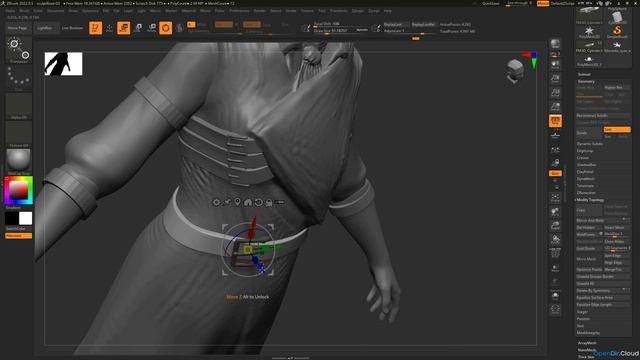Activate the Edit mode button
Viewport: 640px width, 360px height.
pos(95,28)
